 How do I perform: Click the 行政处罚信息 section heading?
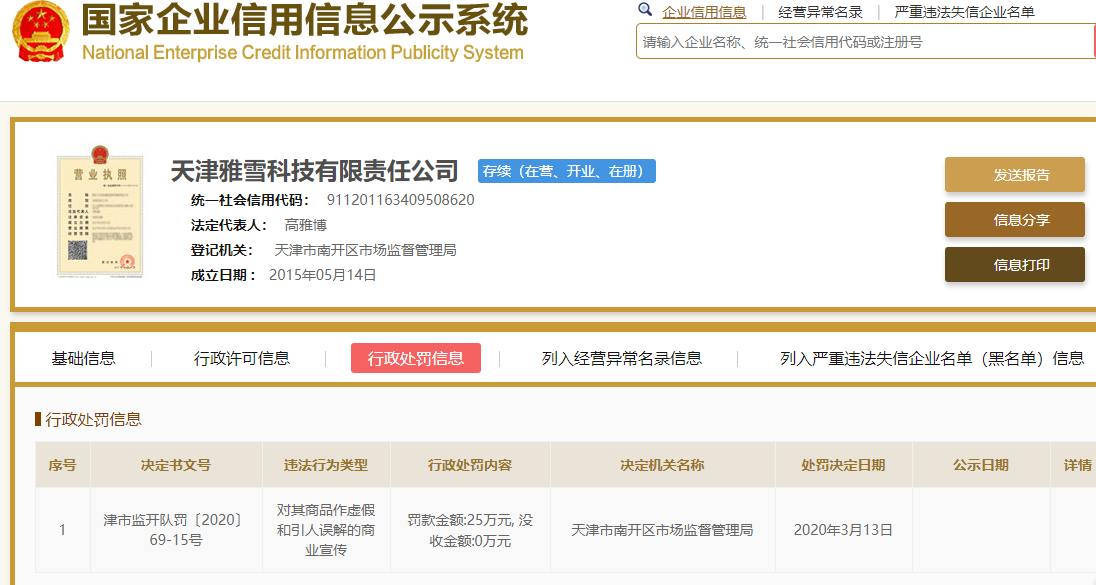pyautogui.click(x=93, y=419)
